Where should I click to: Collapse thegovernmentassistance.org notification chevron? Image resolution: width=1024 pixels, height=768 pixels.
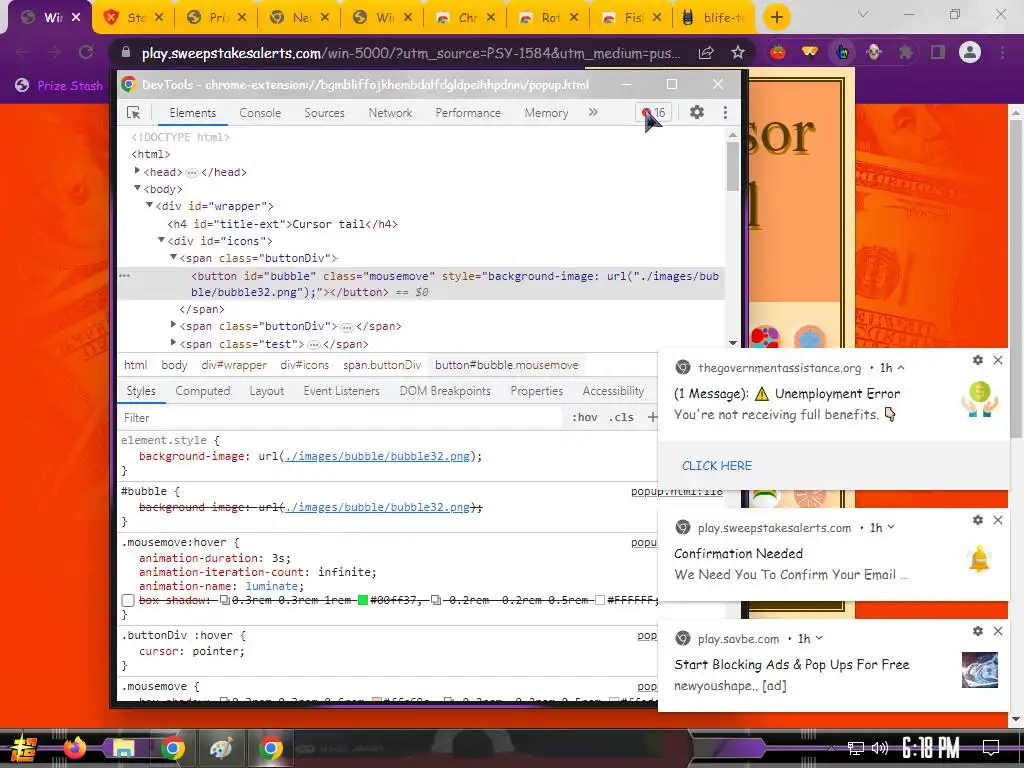pos(901,368)
